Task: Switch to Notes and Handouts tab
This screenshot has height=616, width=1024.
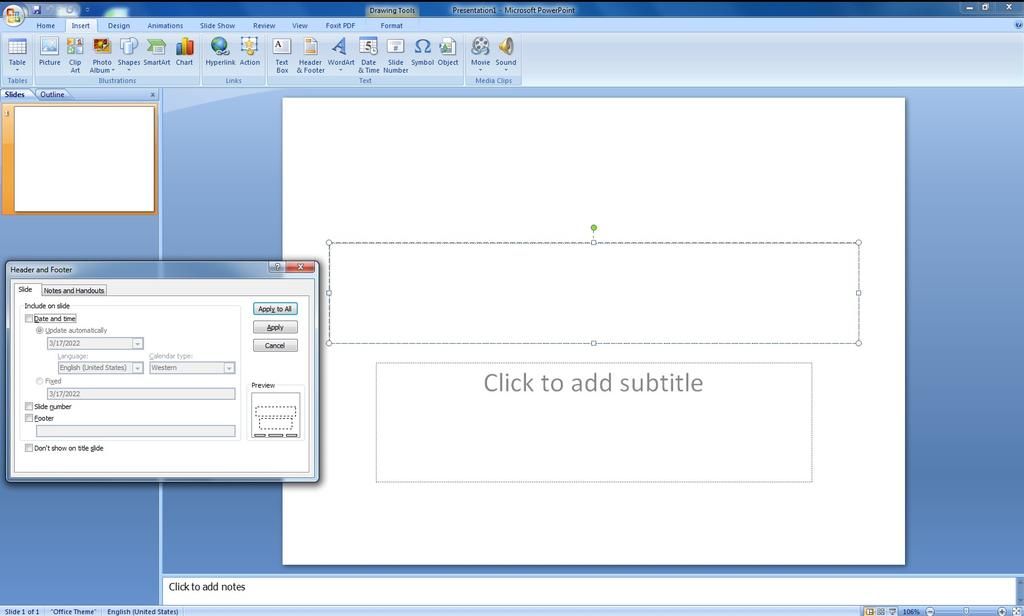Action: [74, 290]
